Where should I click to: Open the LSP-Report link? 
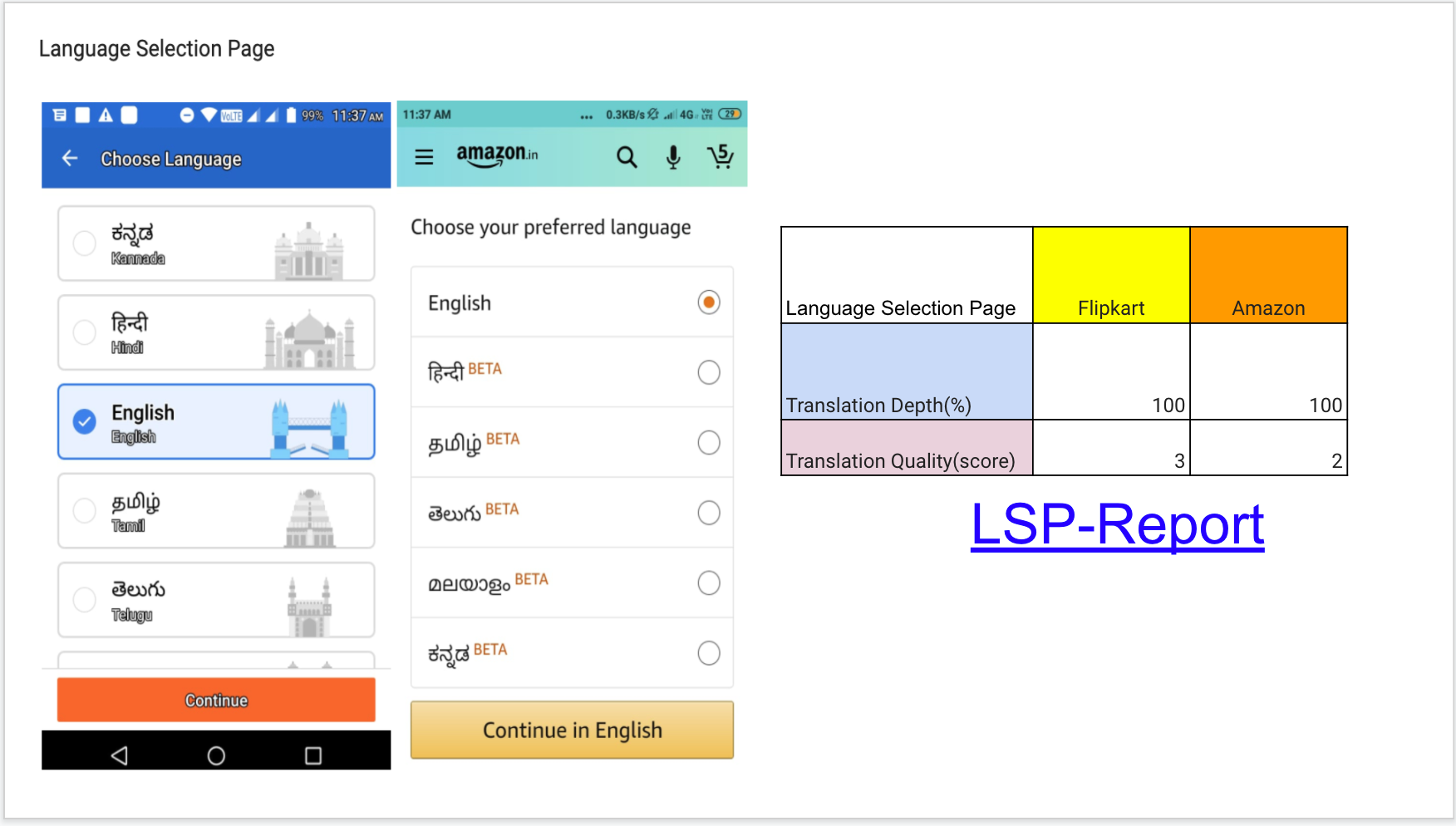(x=1117, y=525)
